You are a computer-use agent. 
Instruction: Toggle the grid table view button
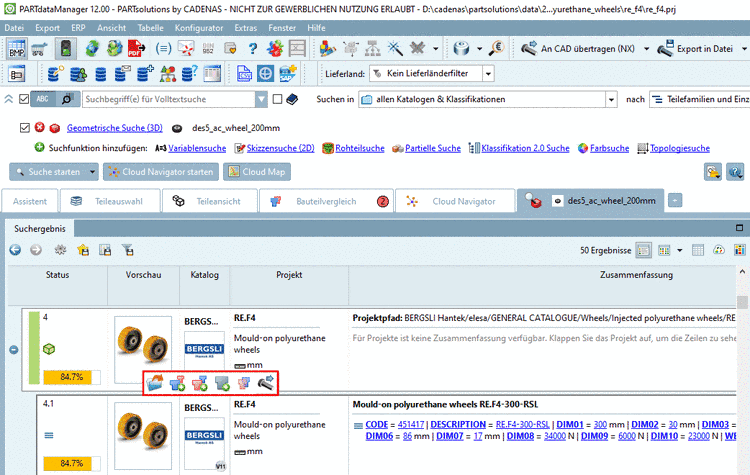(698, 250)
